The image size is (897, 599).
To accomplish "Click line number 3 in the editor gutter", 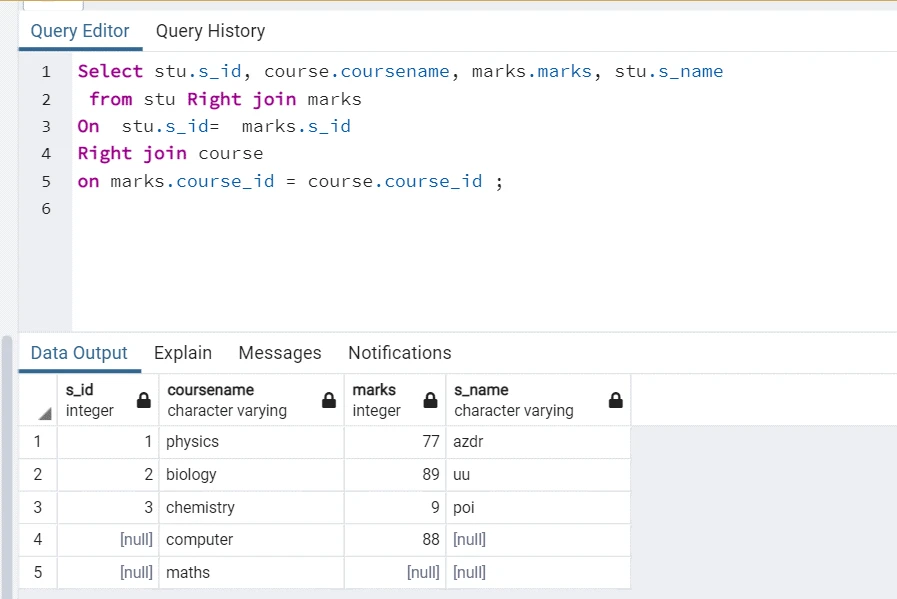I will (x=46, y=126).
